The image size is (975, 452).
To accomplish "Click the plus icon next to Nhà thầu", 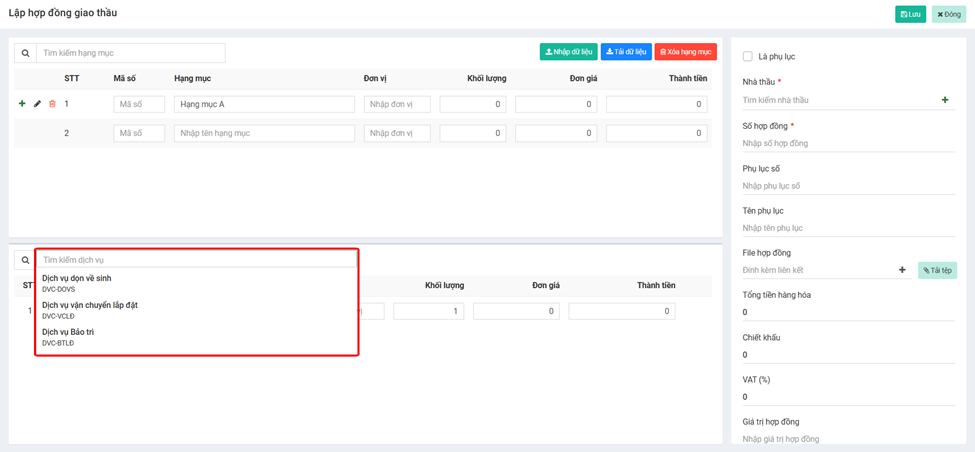I will [945, 100].
